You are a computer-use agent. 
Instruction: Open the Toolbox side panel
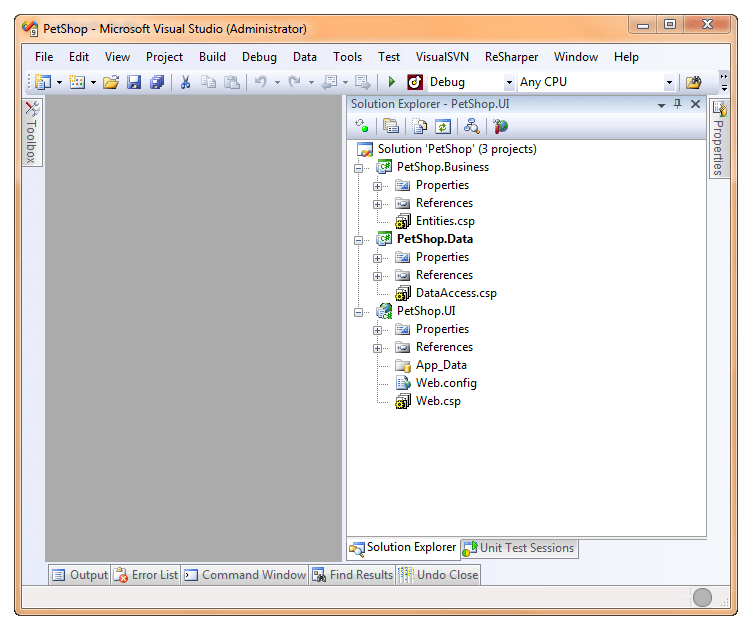(32, 132)
